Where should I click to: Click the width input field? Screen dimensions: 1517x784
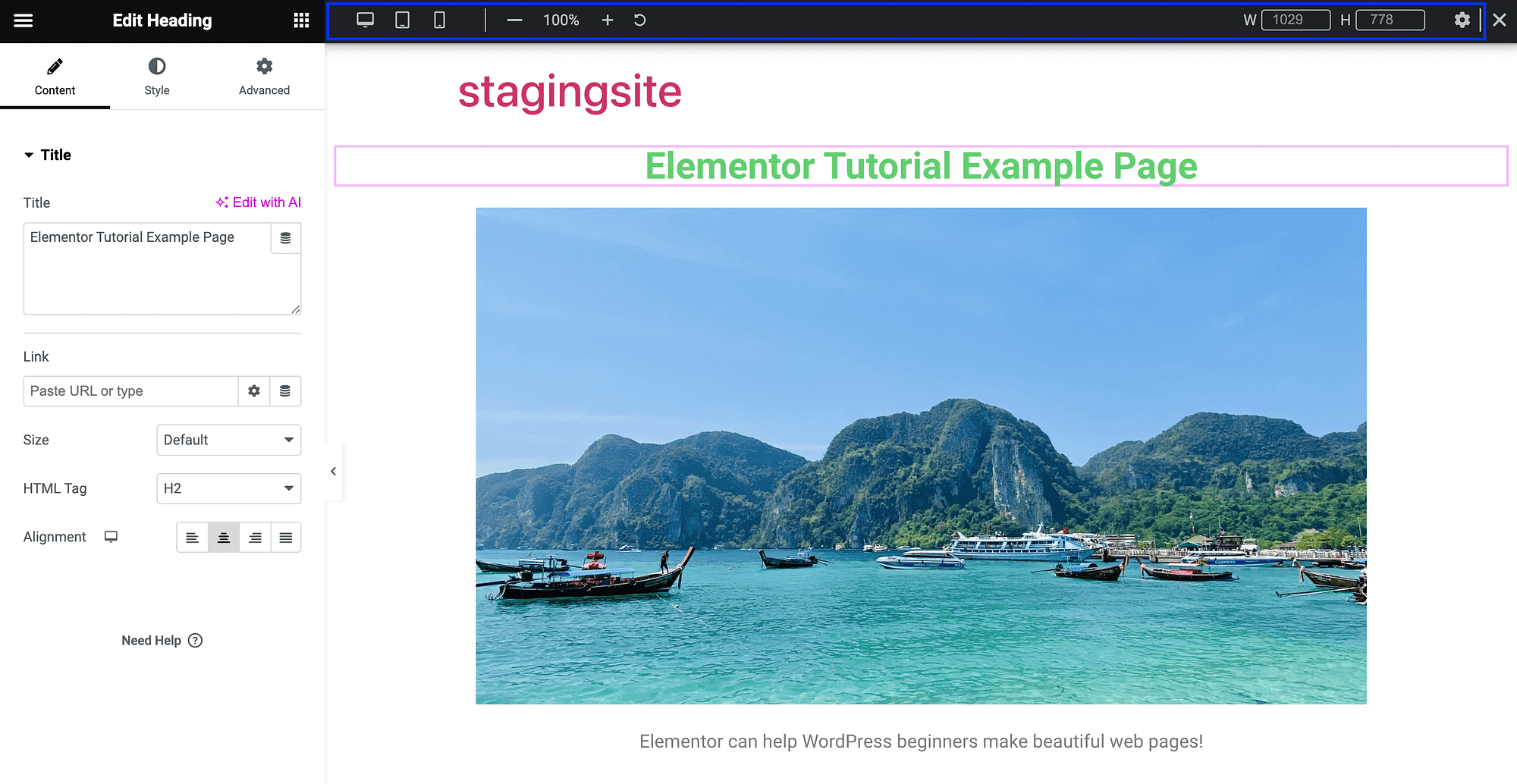click(1296, 20)
